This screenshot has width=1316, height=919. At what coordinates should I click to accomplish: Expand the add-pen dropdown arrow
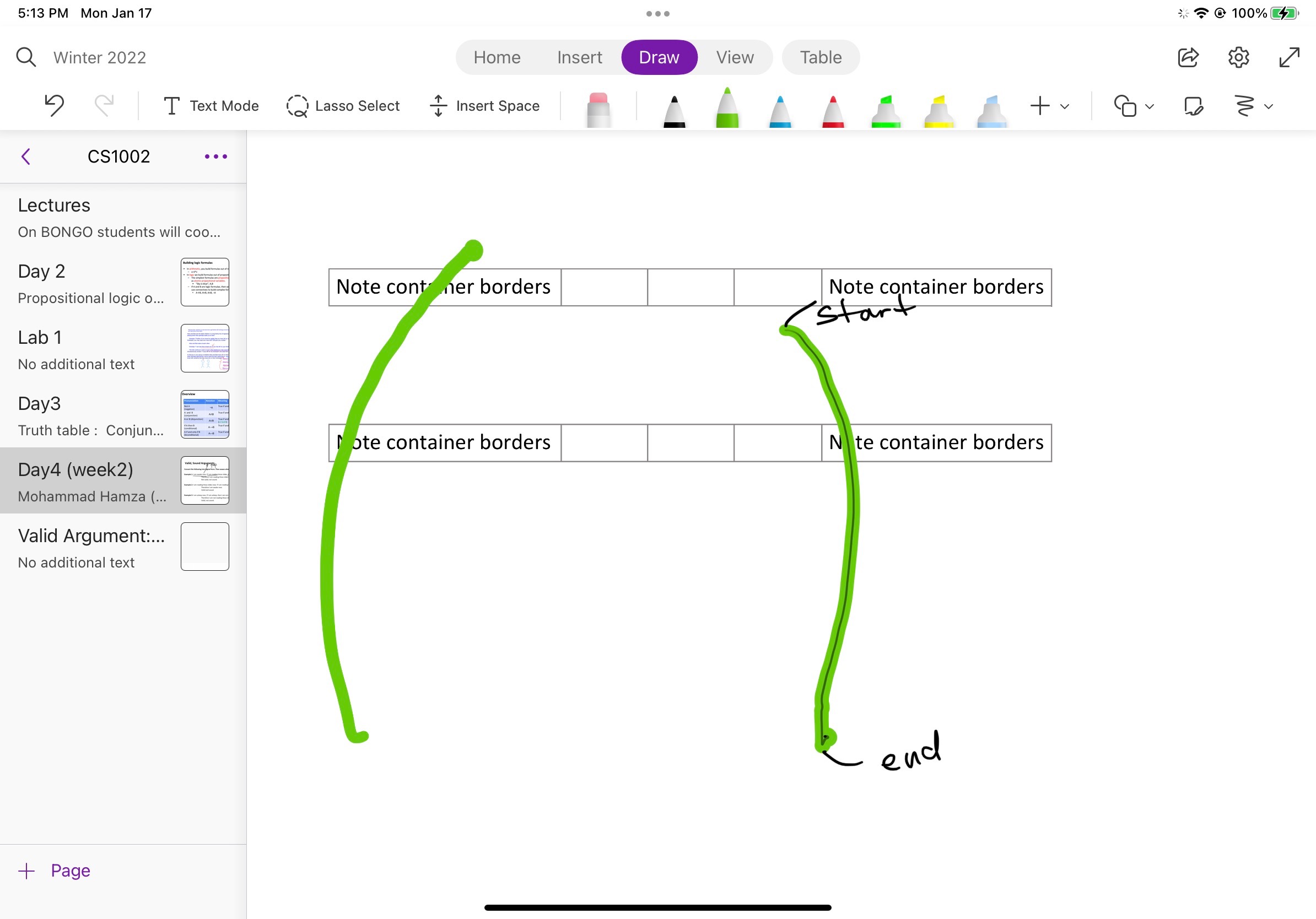click(1064, 106)
